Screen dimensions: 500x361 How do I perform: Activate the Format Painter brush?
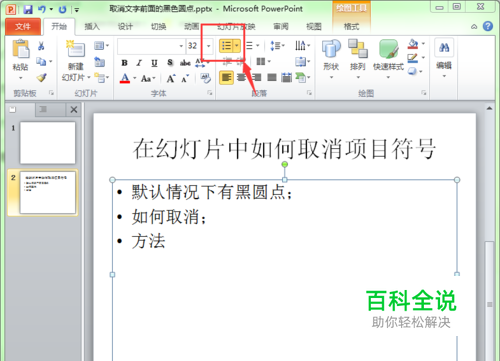42,77
